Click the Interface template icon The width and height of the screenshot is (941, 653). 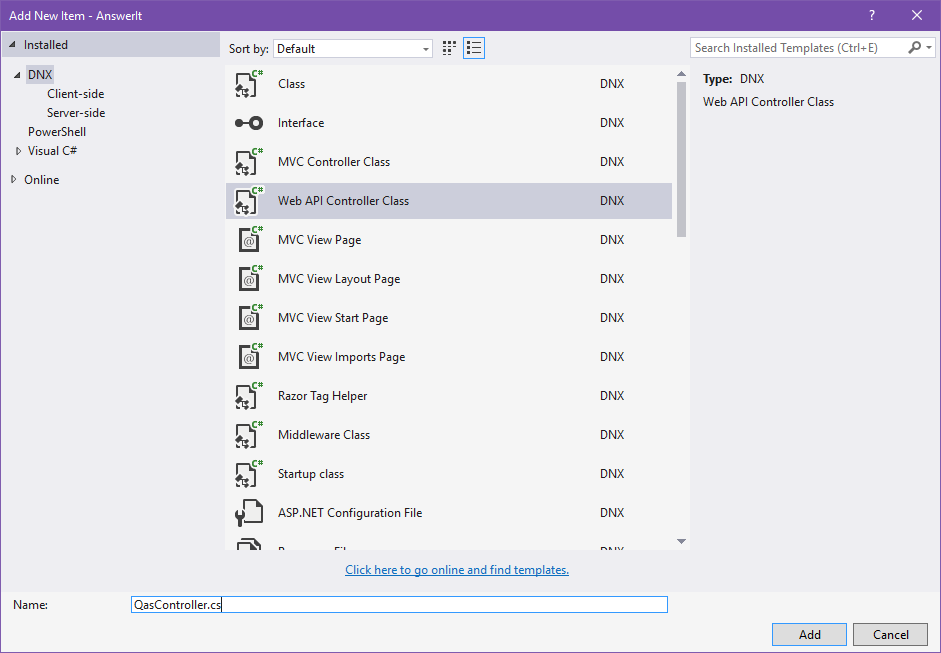click(x=248, y=123)
